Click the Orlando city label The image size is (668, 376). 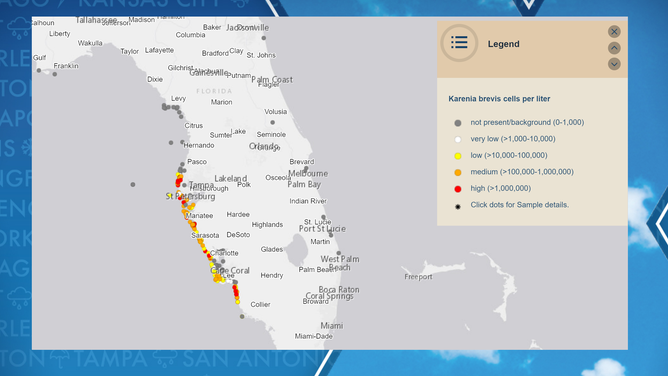coord(264,146)
